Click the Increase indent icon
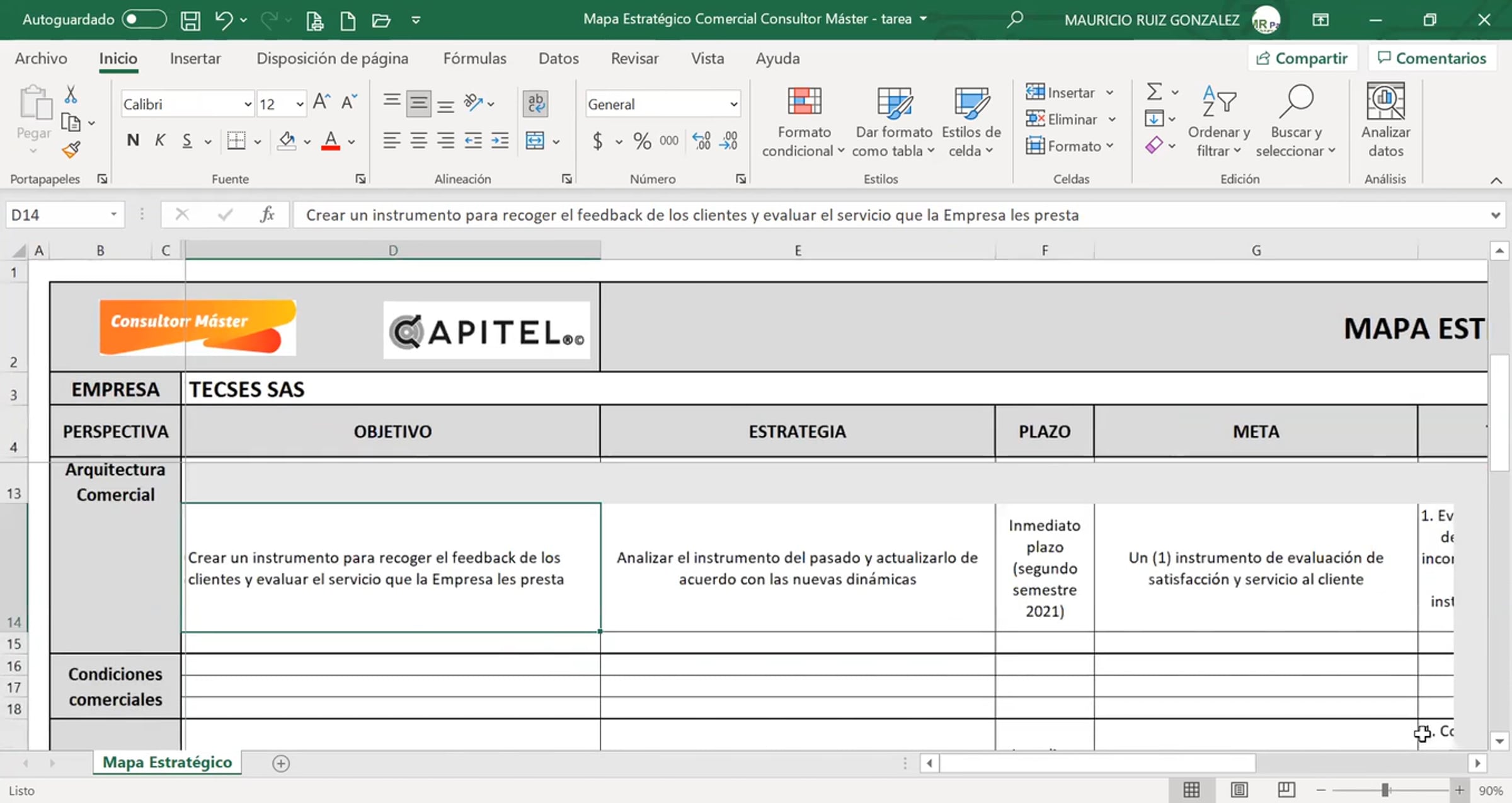 pyautogui.click(x=500, y=141)
